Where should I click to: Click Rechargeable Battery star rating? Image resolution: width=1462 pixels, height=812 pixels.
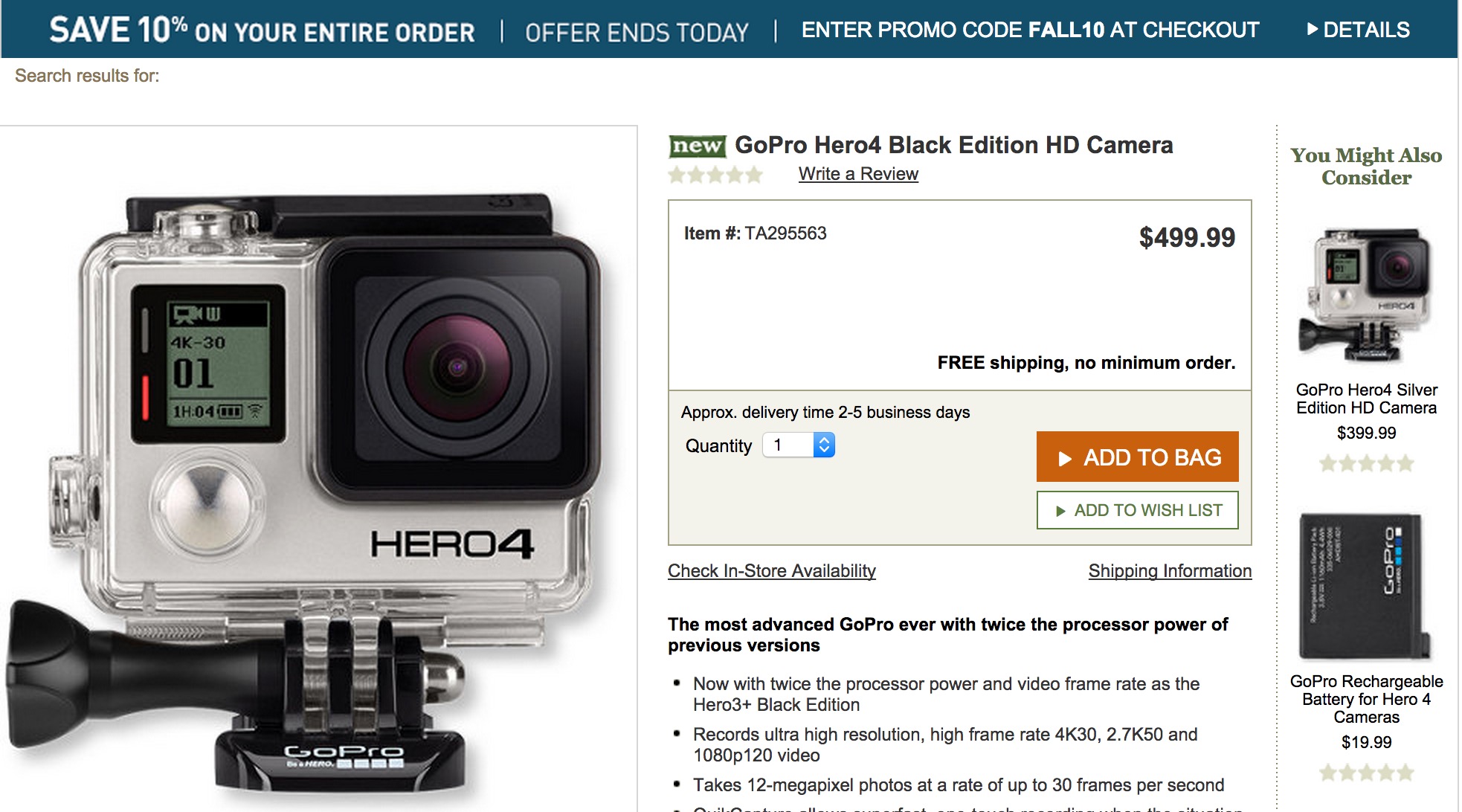tap(1366, 773)
